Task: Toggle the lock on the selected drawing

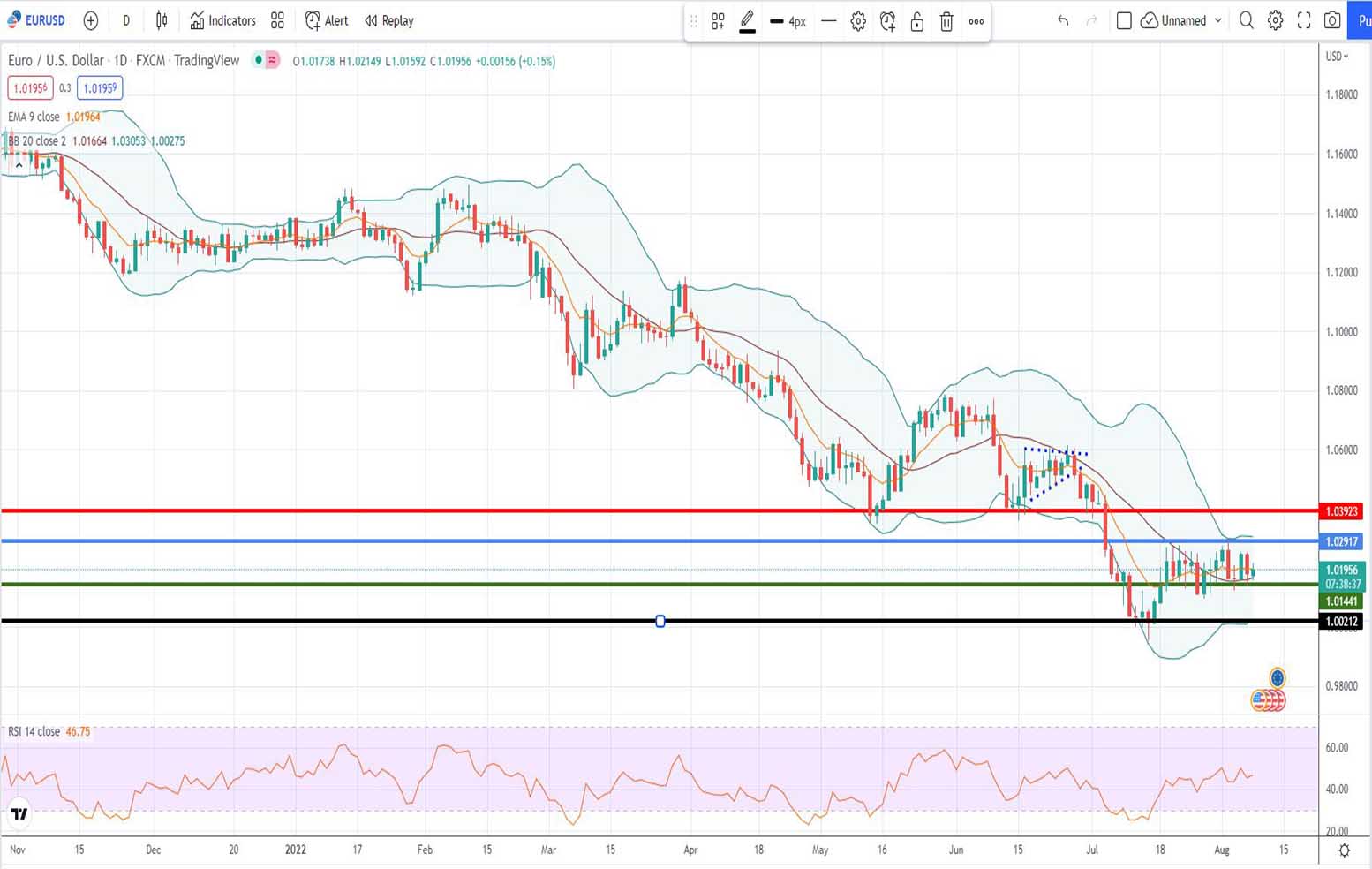Action: coord(917,22)
